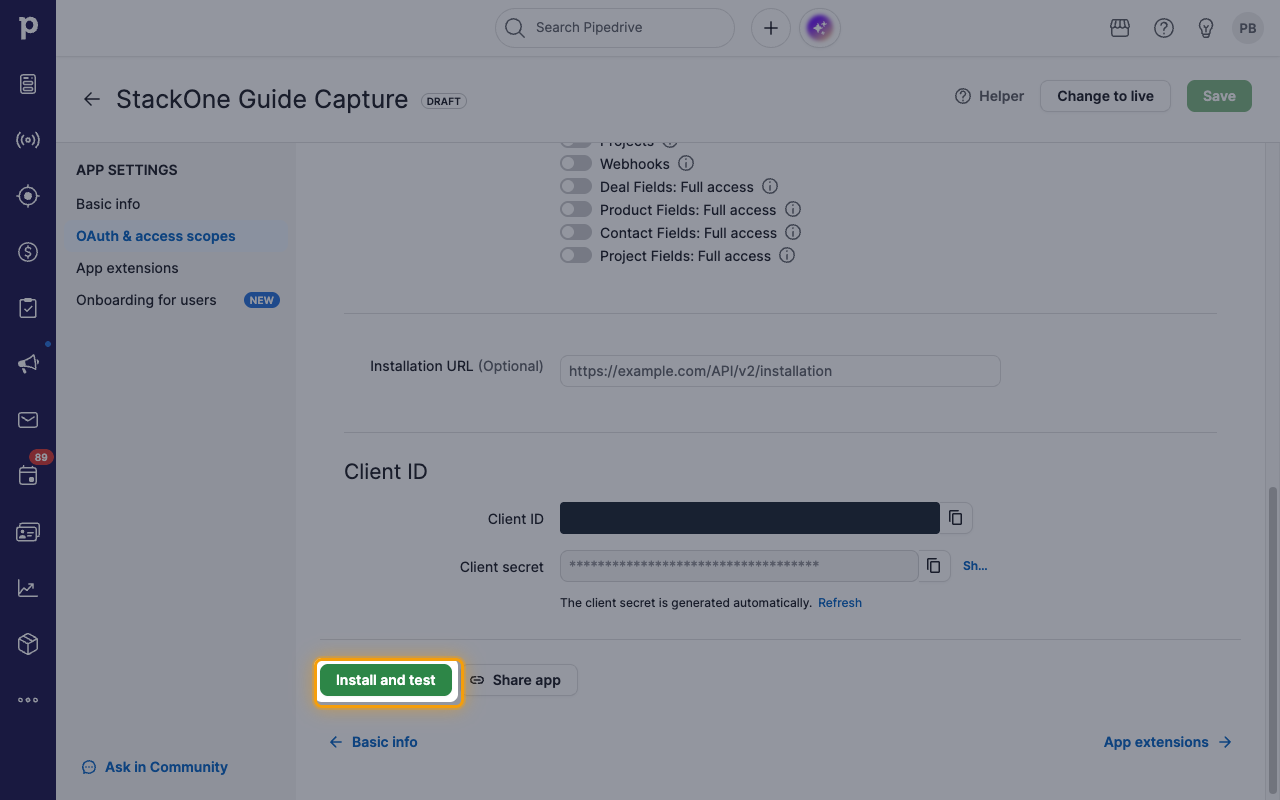Open Ask in Community link
Screen dimensions: 1280x800
[155, 767]
